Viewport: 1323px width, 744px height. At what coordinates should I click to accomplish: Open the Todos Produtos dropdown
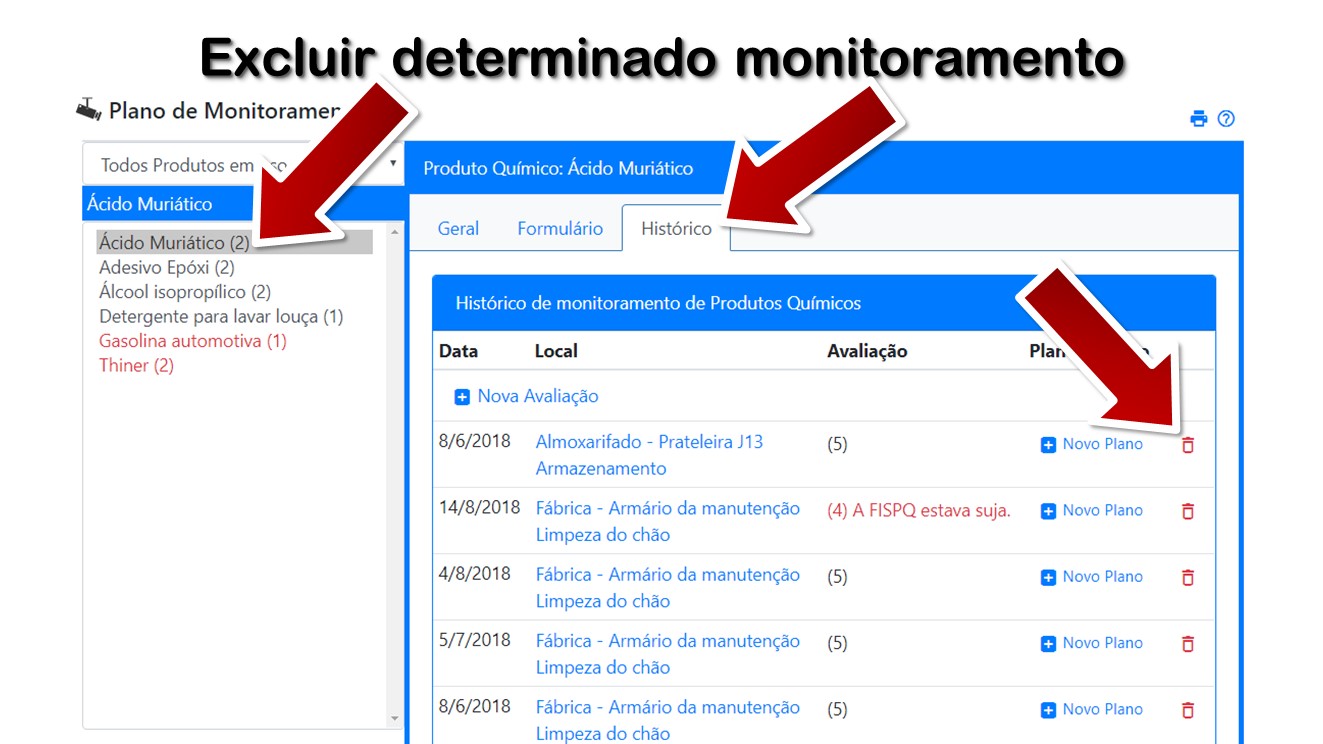pyautogui.click(x=243, y=165)
